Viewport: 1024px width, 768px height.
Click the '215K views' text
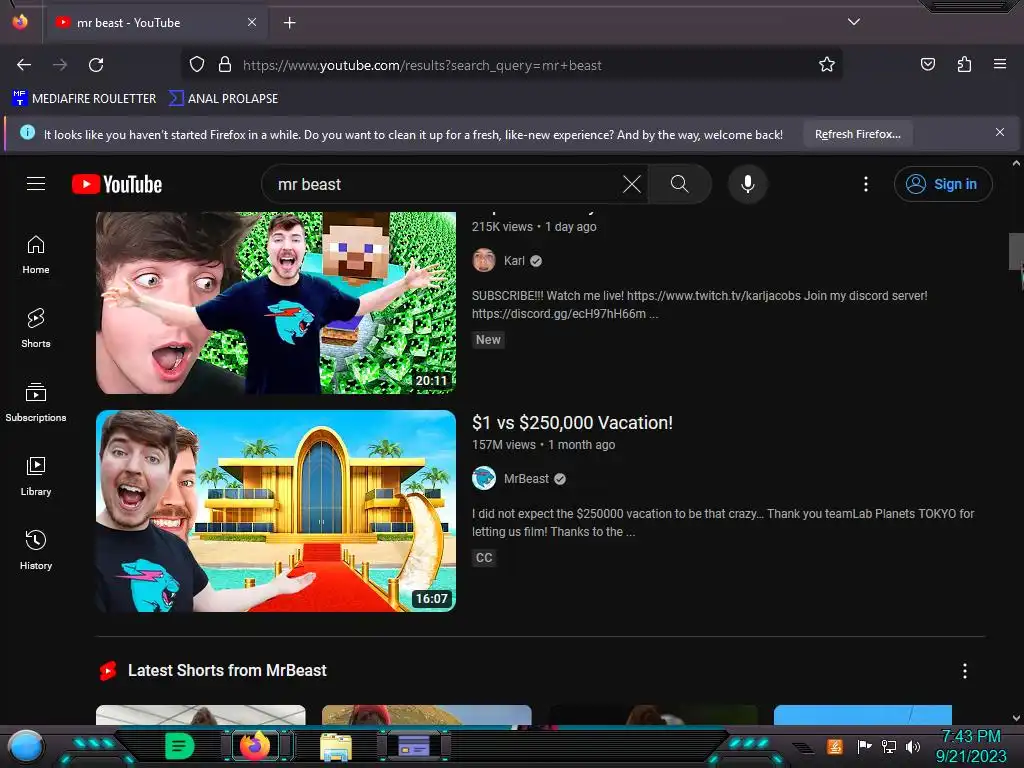(502, 227)
